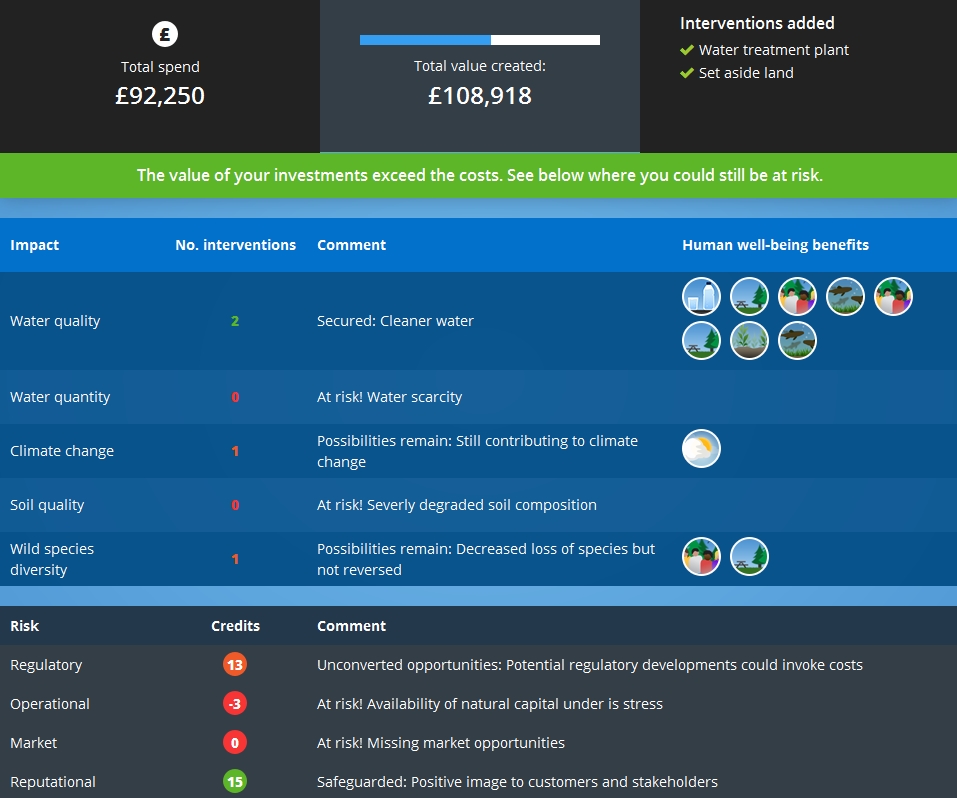Screen dimensions: 957x798
Task: Select the Water treatment plant intervention
Action: [x=773, y=50]
